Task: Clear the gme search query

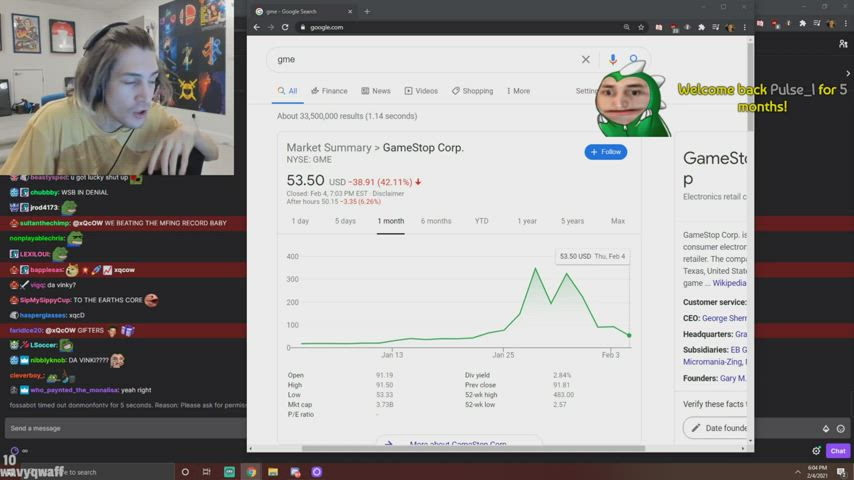Action: click(x=585, y=59)
